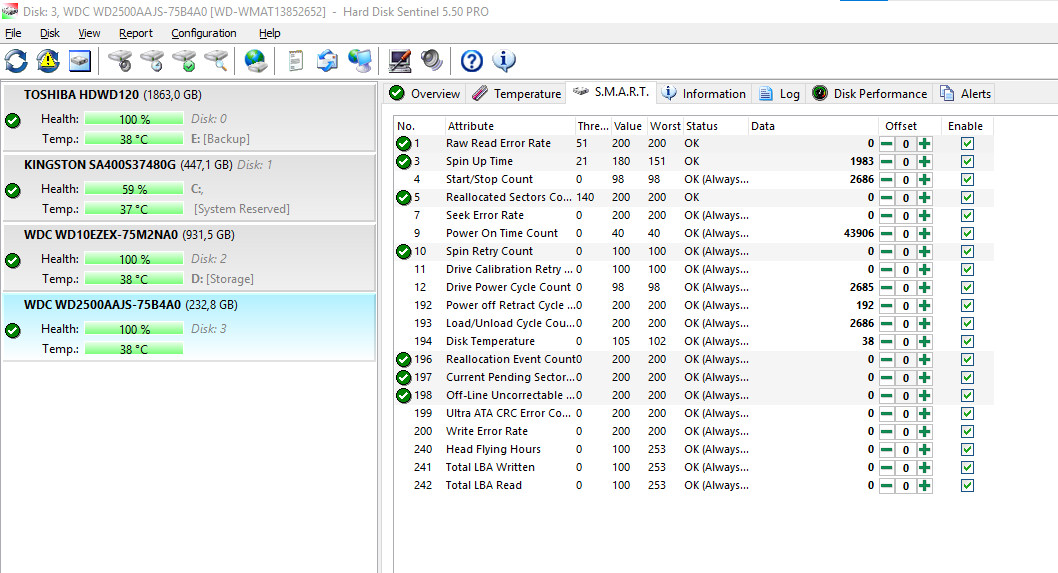1058x573 pixels.
Task: Increase offset for Spin Up Time
Action: pyautogui.click(x=924, y=162)
